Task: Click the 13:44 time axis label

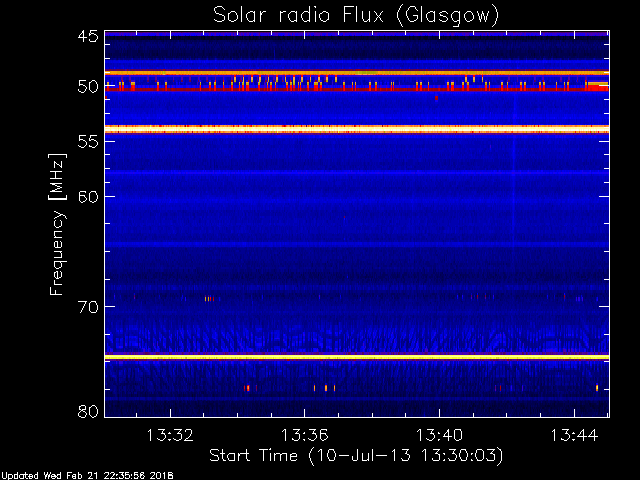Action: 574,436
